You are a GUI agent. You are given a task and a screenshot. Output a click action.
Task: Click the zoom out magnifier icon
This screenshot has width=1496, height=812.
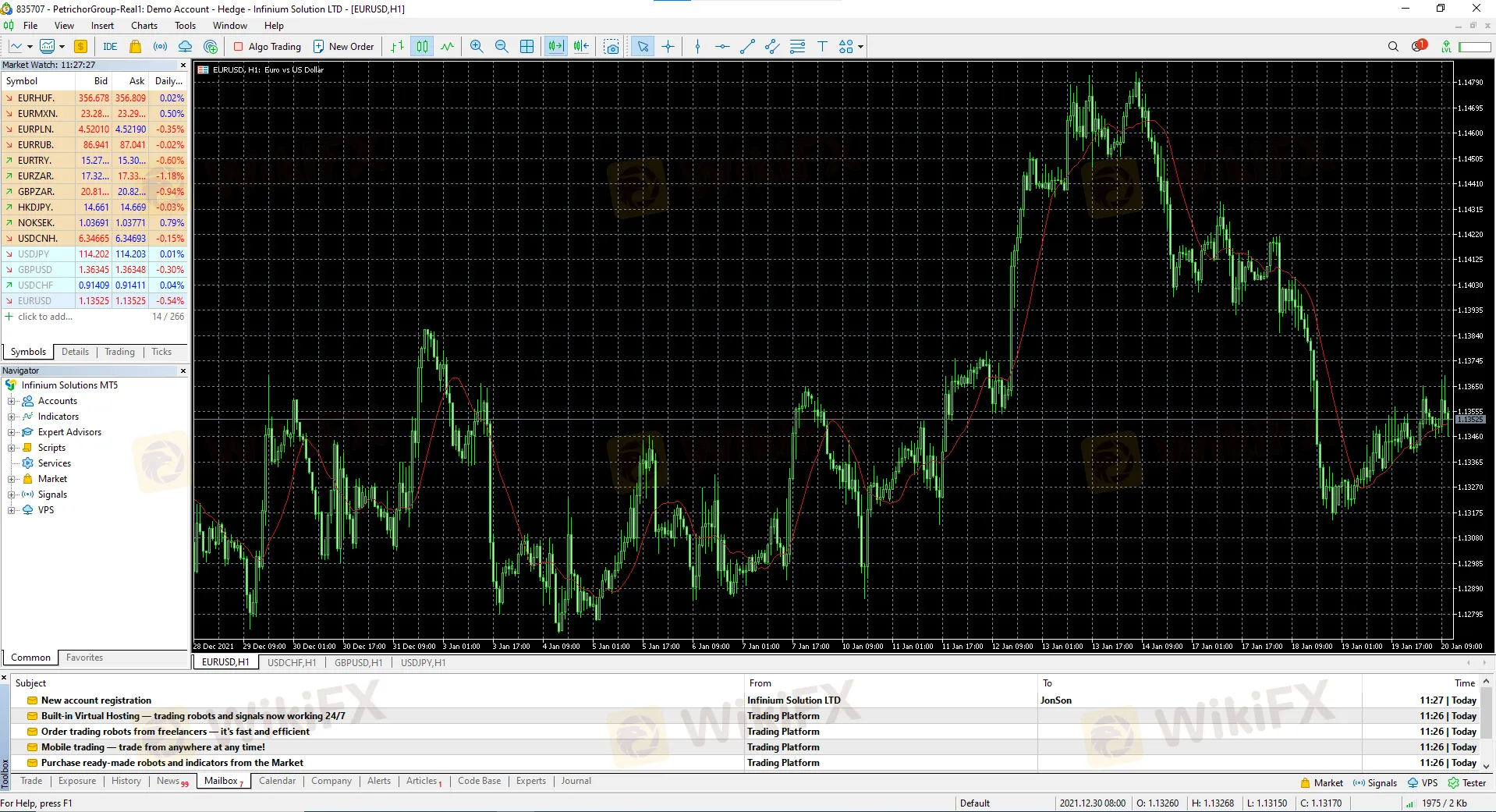pyautogui.click(x=502, y=47)
